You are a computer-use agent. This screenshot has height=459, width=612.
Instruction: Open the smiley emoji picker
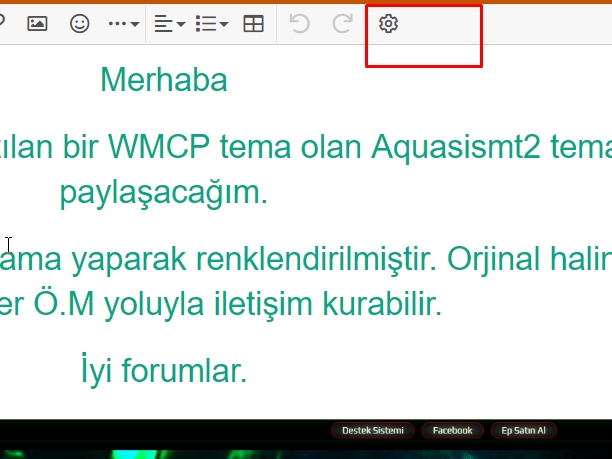[x=79, y=24]
